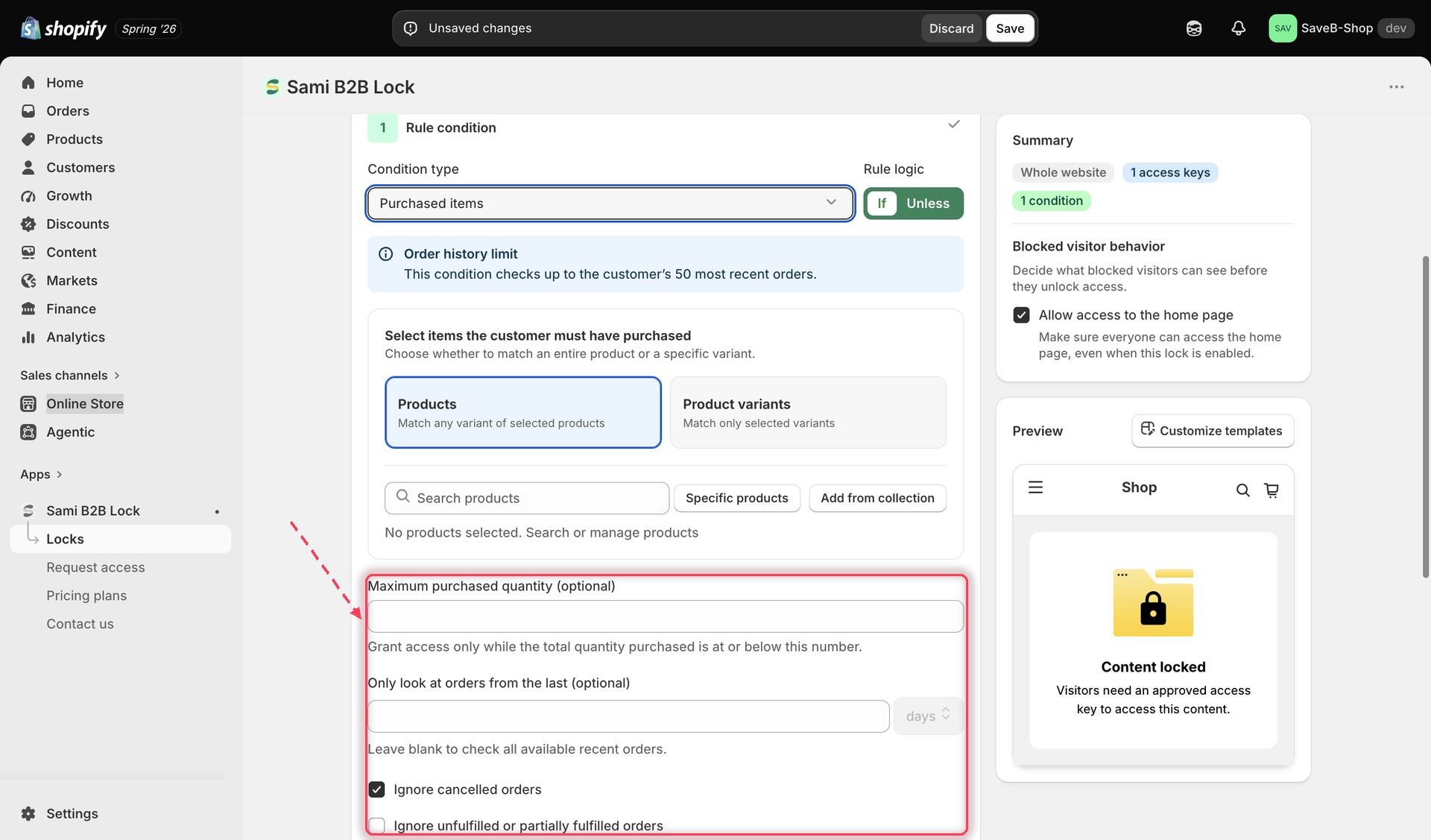Click Add from collection button
Image resolution: width=1431 pixels, height=840 pixels.
(877, 498)
